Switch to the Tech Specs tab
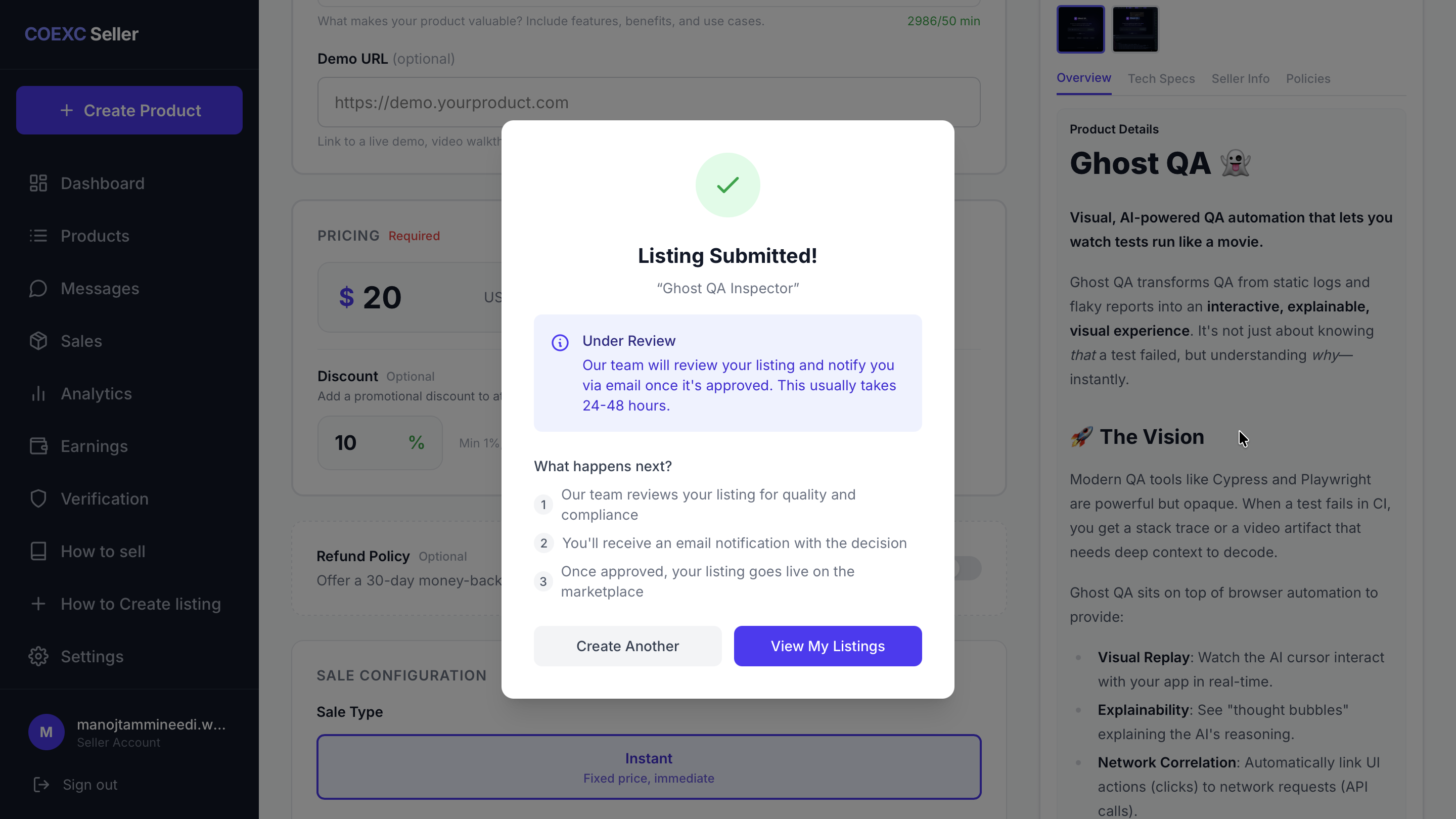Screen dimensions: 1456x819 pos(1162,78)
